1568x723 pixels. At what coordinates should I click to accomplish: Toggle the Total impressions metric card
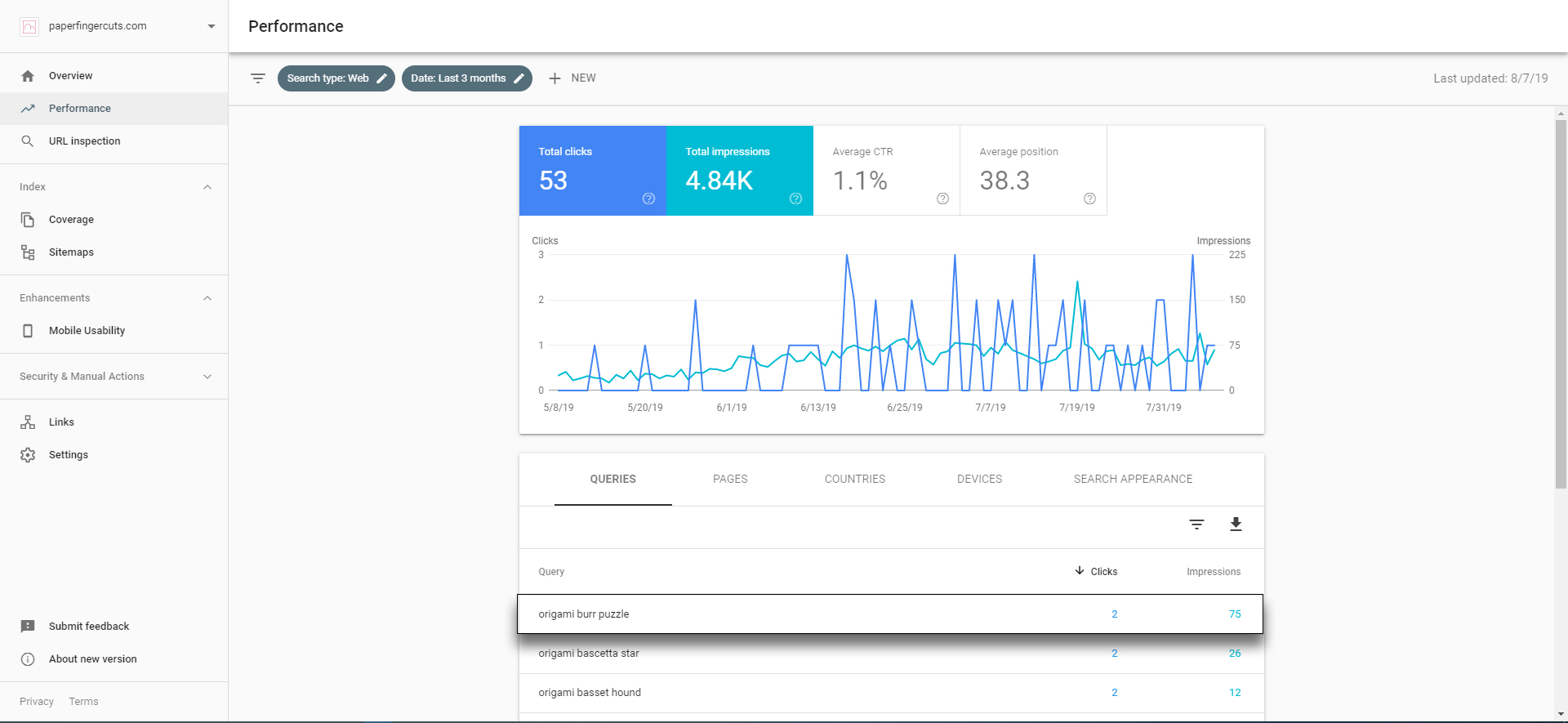(740, 171)
